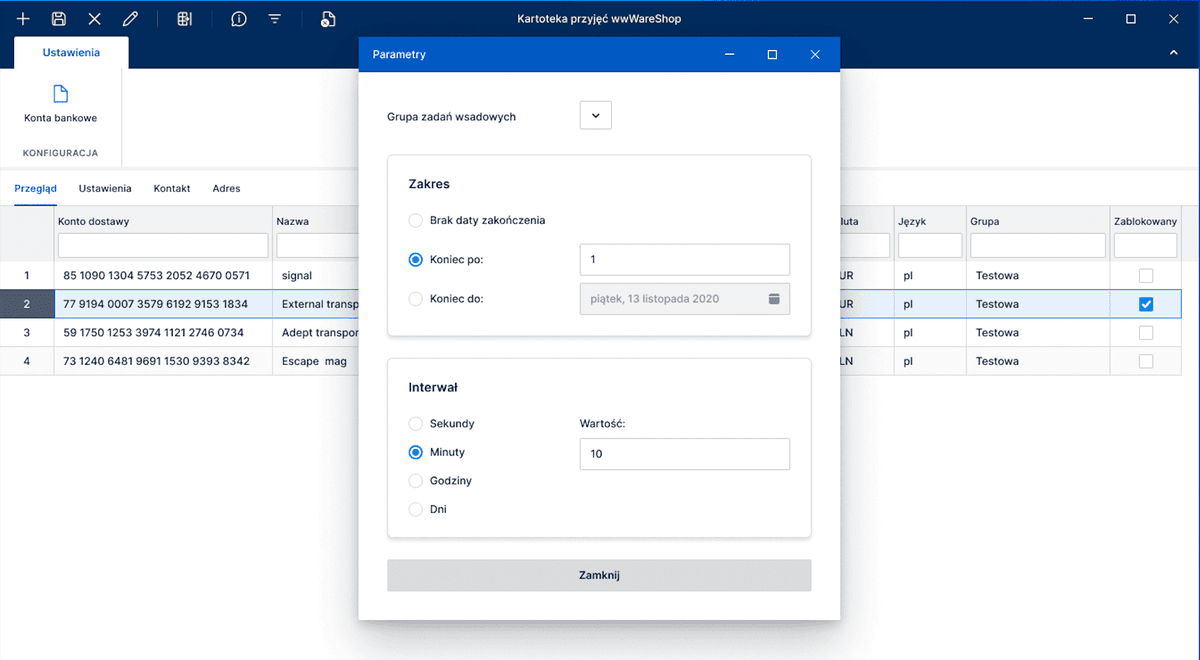The image size is (1200, 660).
Task: Select the Koniec do radio button
Action: tap(416, 298)
